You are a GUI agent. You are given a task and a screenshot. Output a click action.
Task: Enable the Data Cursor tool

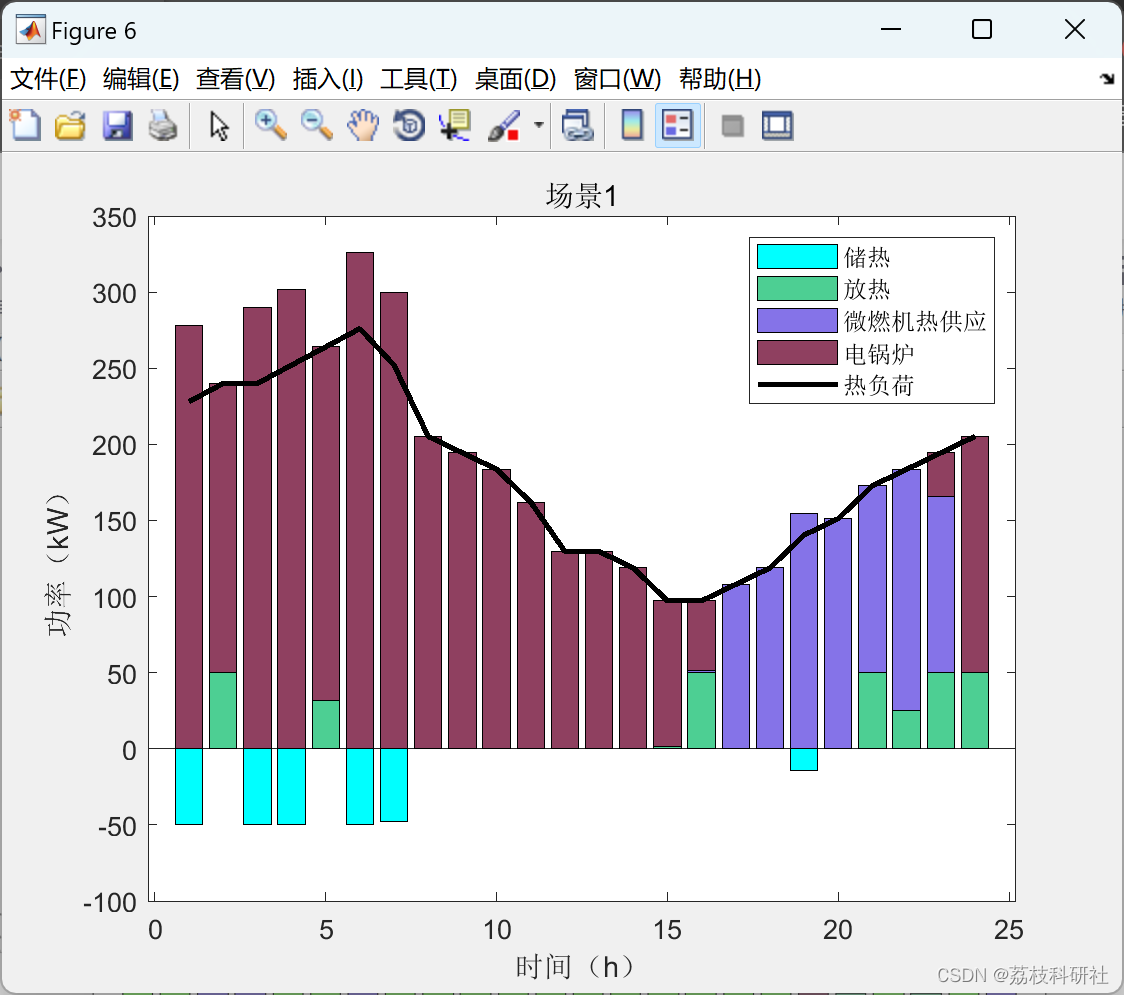coord(455,125)
